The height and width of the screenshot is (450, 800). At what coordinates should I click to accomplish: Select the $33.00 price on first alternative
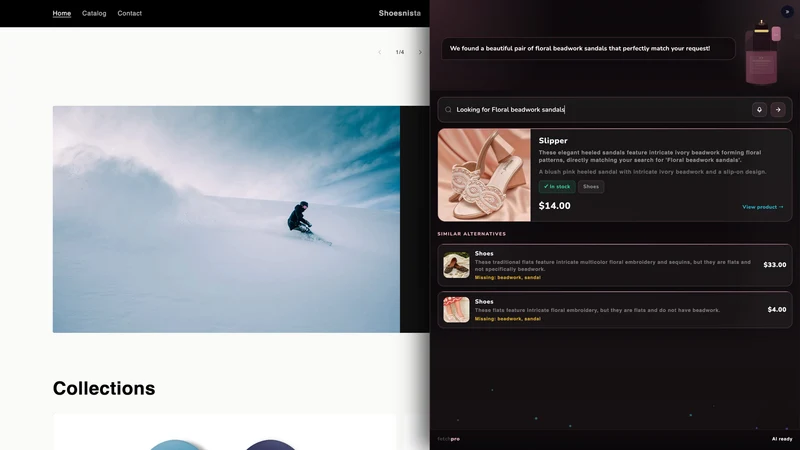coord(774,265)
